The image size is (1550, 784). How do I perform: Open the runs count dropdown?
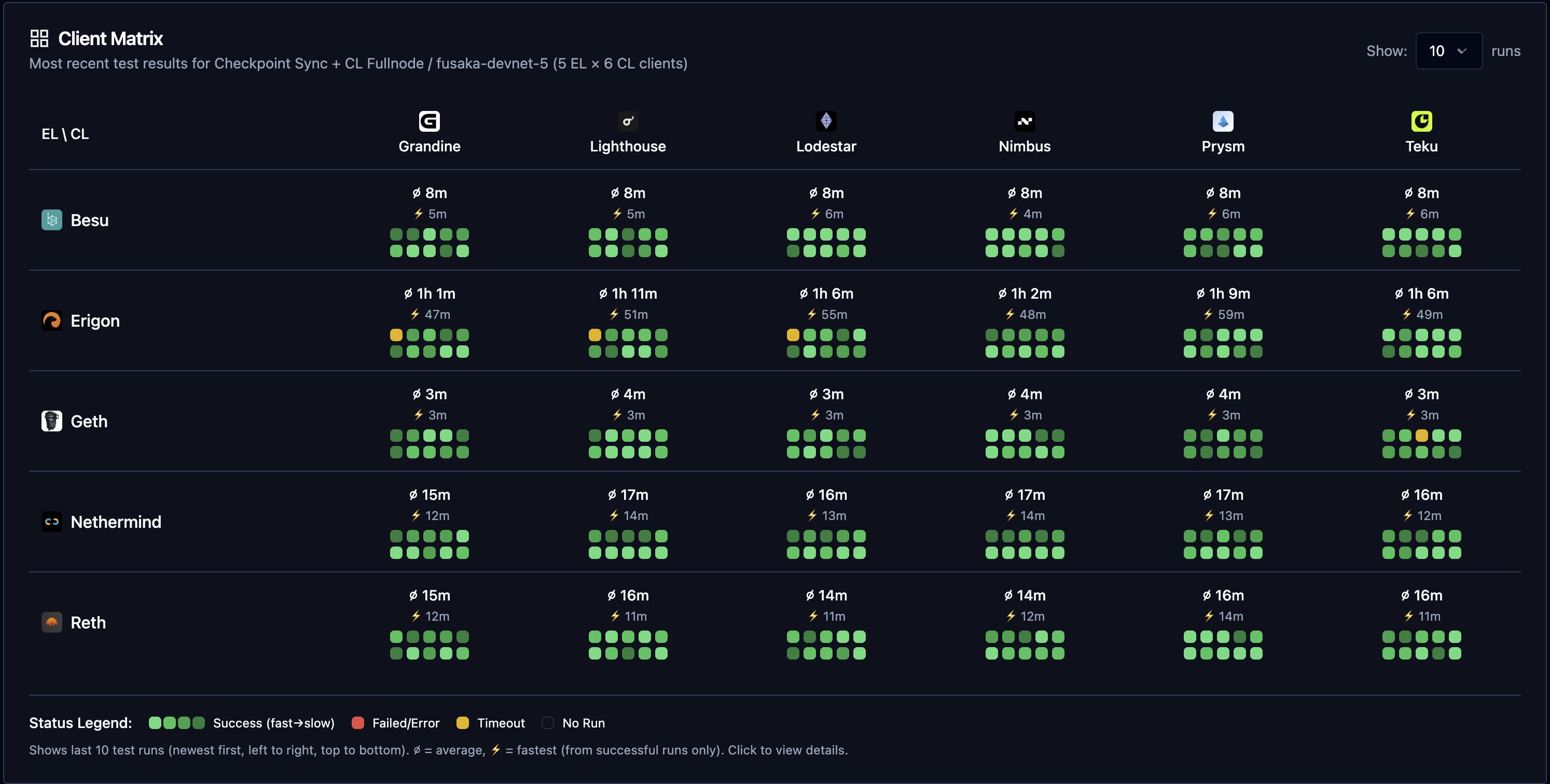(1448, 50)
